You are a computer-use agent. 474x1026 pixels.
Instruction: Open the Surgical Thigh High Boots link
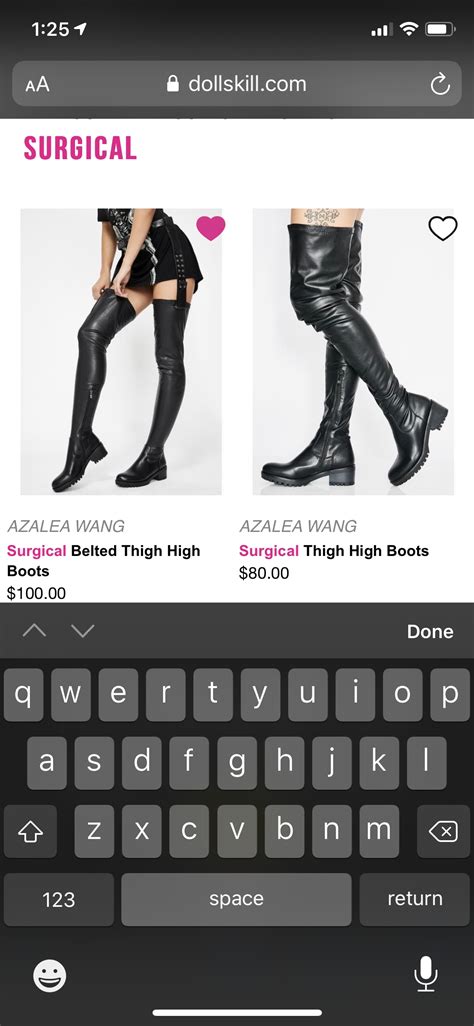click(334, 551)
